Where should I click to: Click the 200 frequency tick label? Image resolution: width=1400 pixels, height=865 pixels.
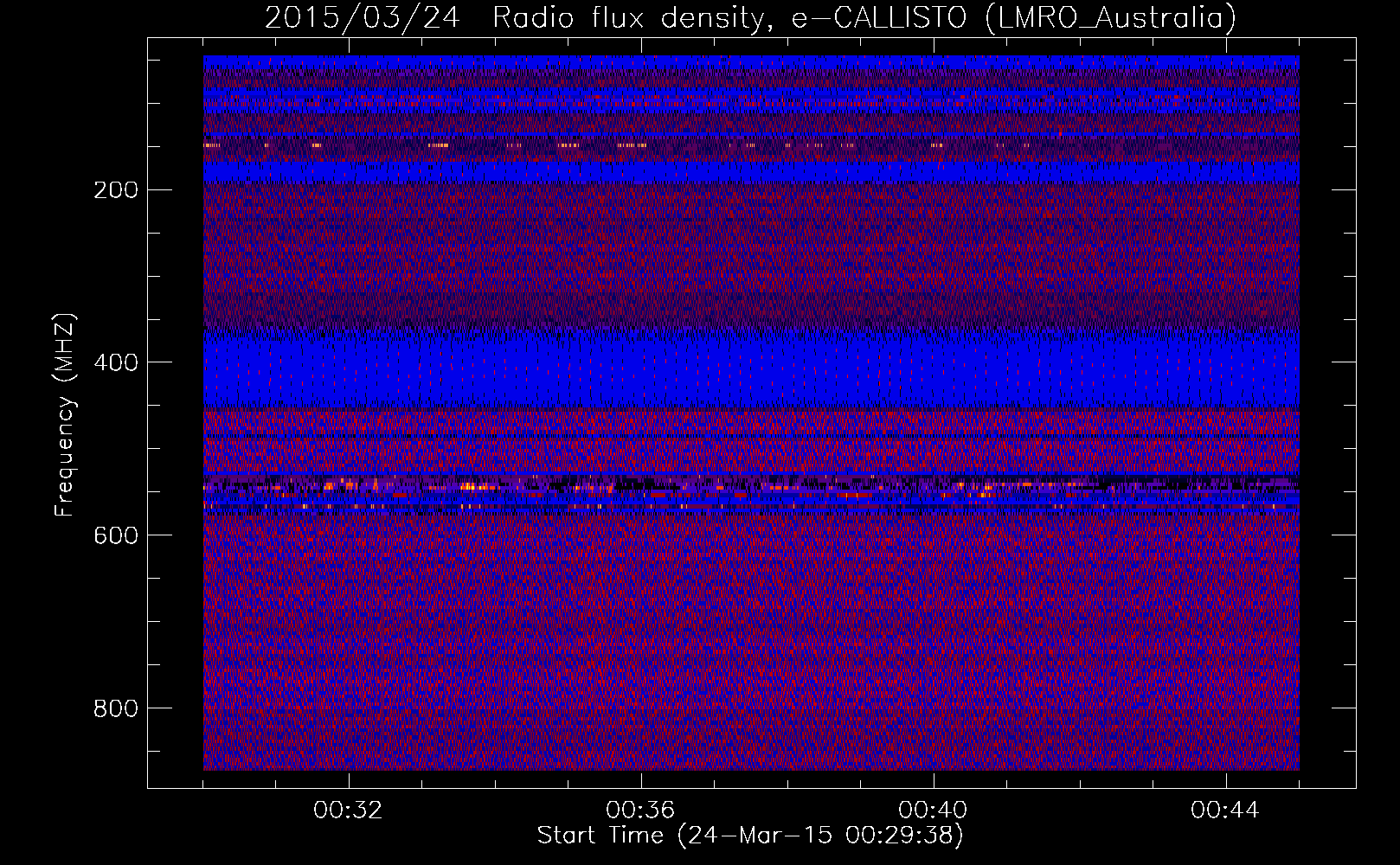[114, 189]
